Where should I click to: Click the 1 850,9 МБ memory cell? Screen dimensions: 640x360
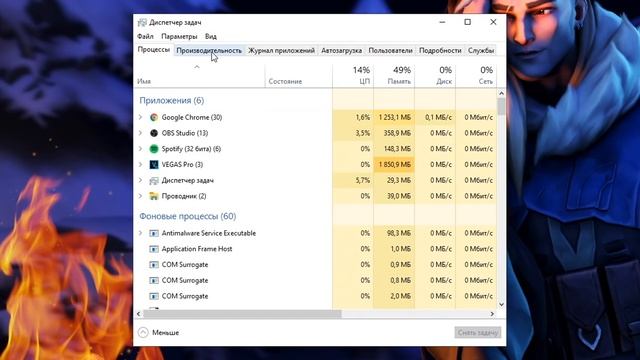pyautogui.click(x=394, y=165)
